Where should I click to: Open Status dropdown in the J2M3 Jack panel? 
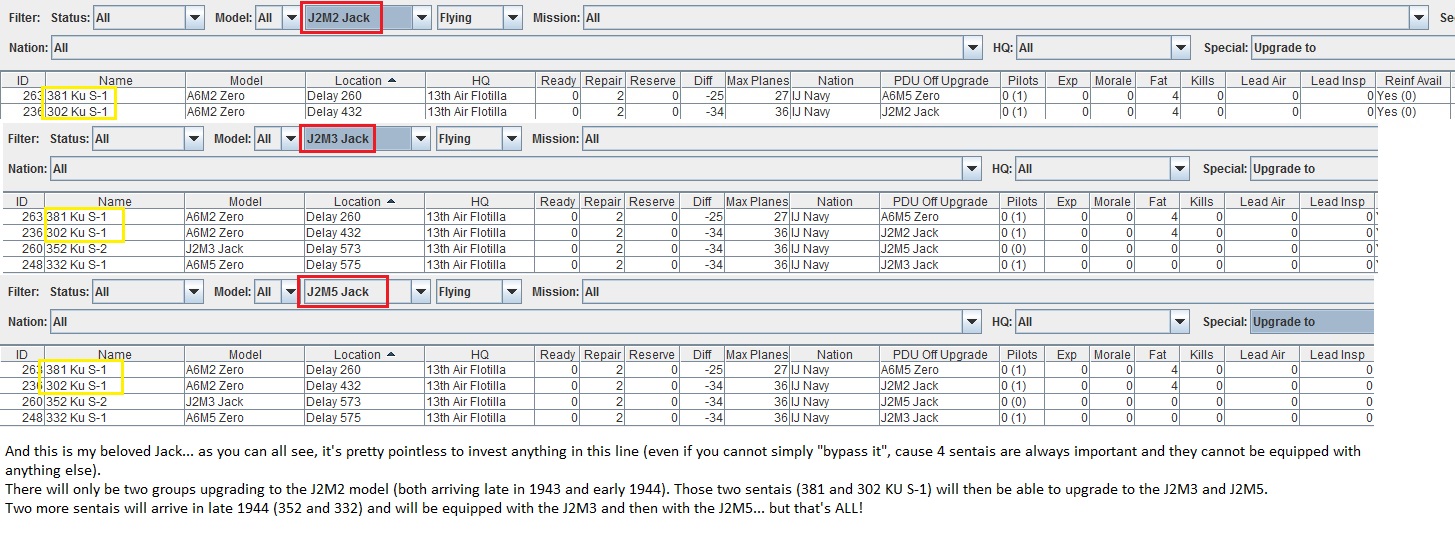tap(149, 139)
